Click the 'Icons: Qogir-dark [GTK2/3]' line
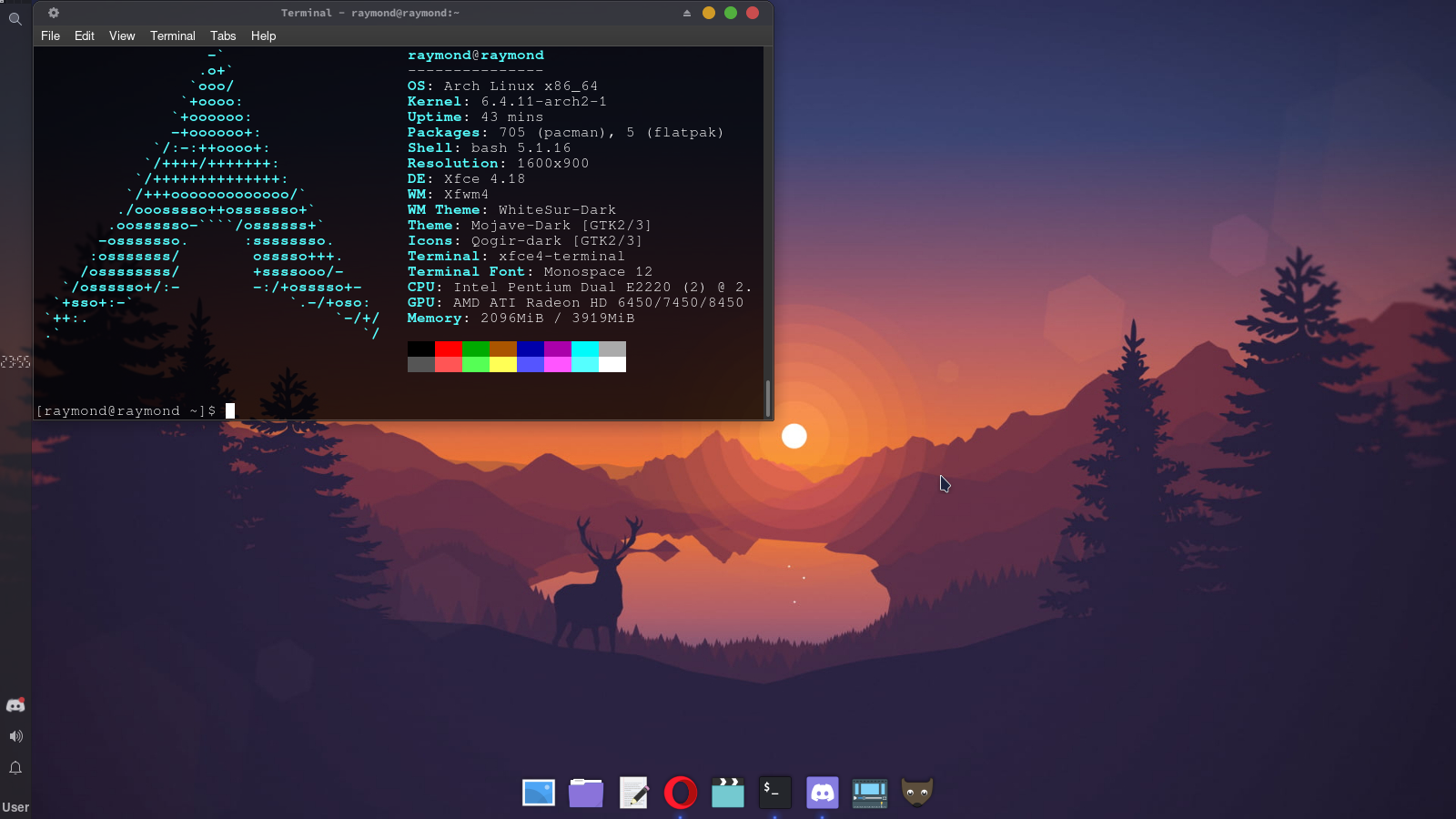1456x819 pixels. pos(525,241)
